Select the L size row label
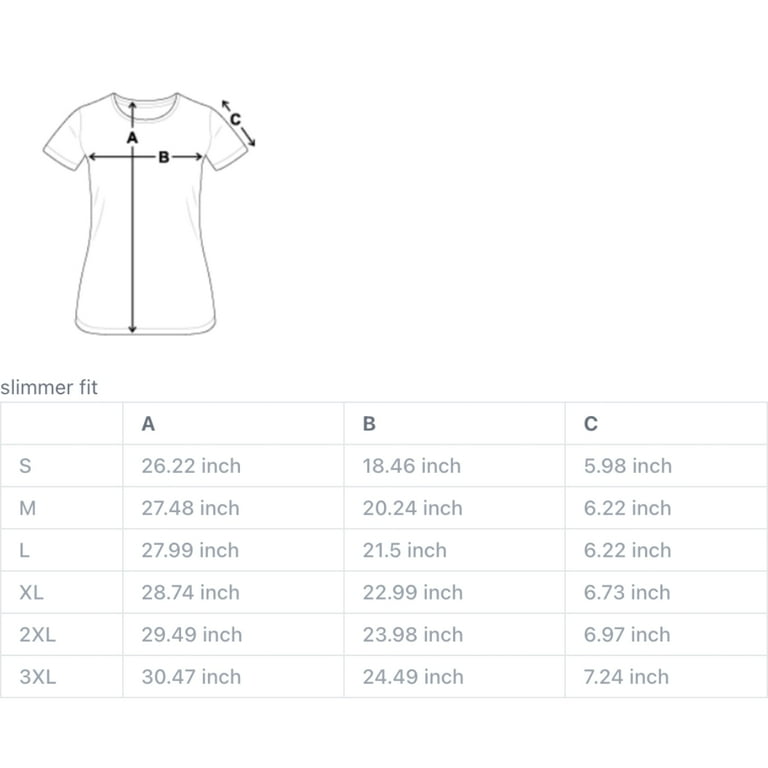The image size is (768, 768). [x=24, y=550]
